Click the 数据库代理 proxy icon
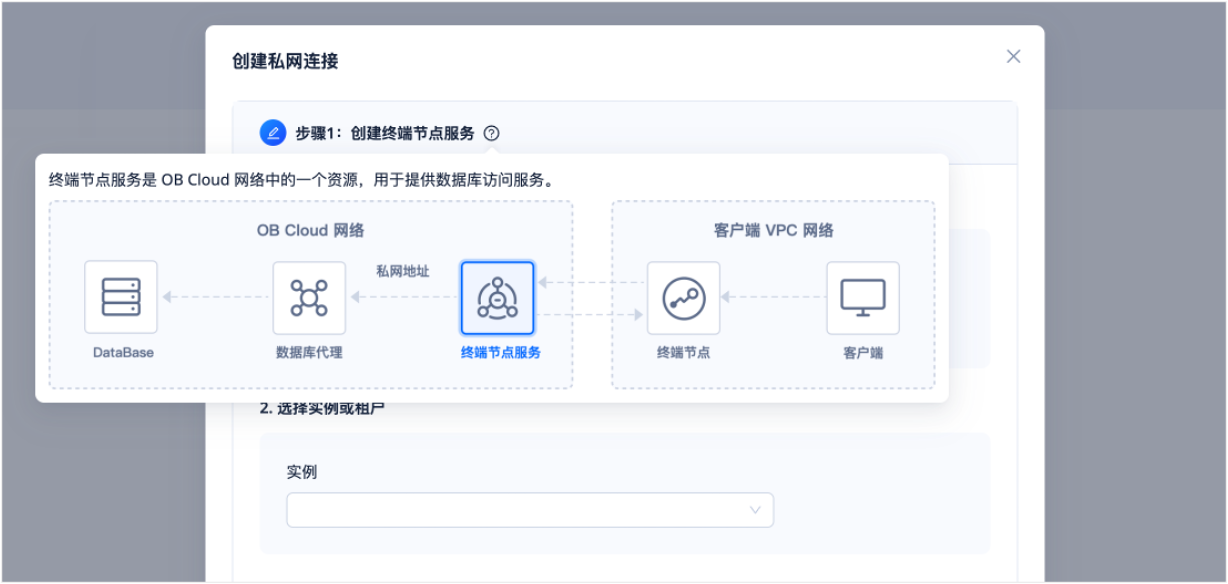 [309, 298]
